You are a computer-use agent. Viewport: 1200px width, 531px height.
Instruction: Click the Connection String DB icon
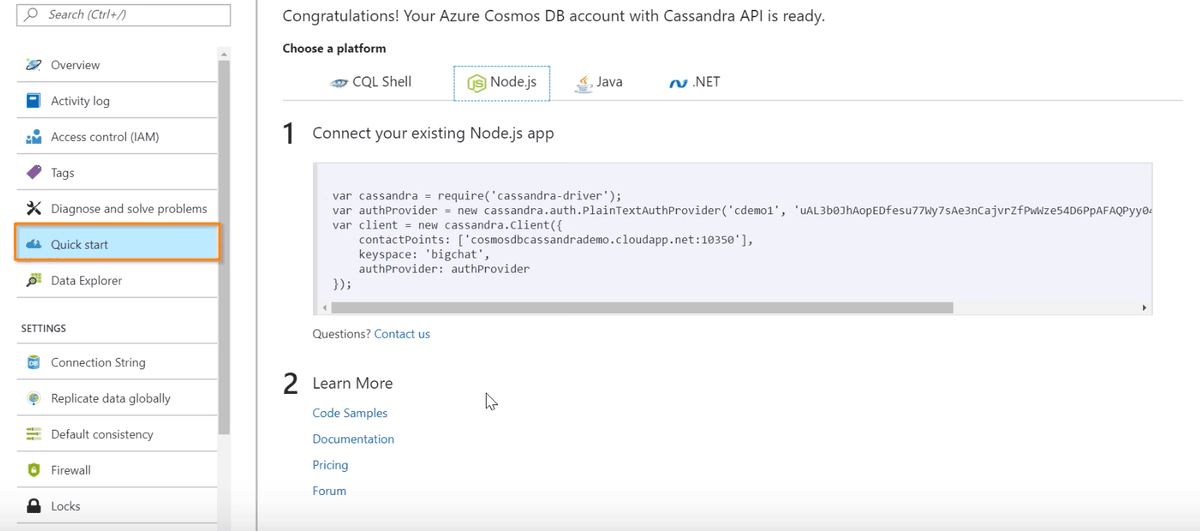pos(34,363)
